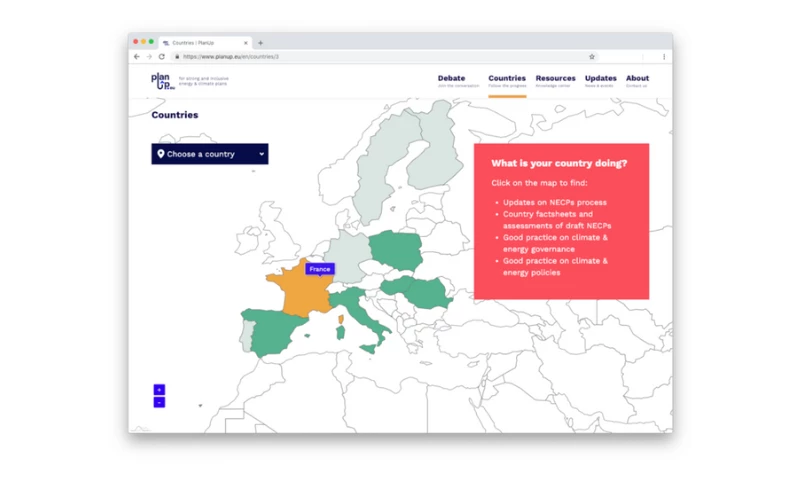Click the PlanUp logo in the header
The height and width of the screenshot is (480, 800).
click(x=161, y=80)
